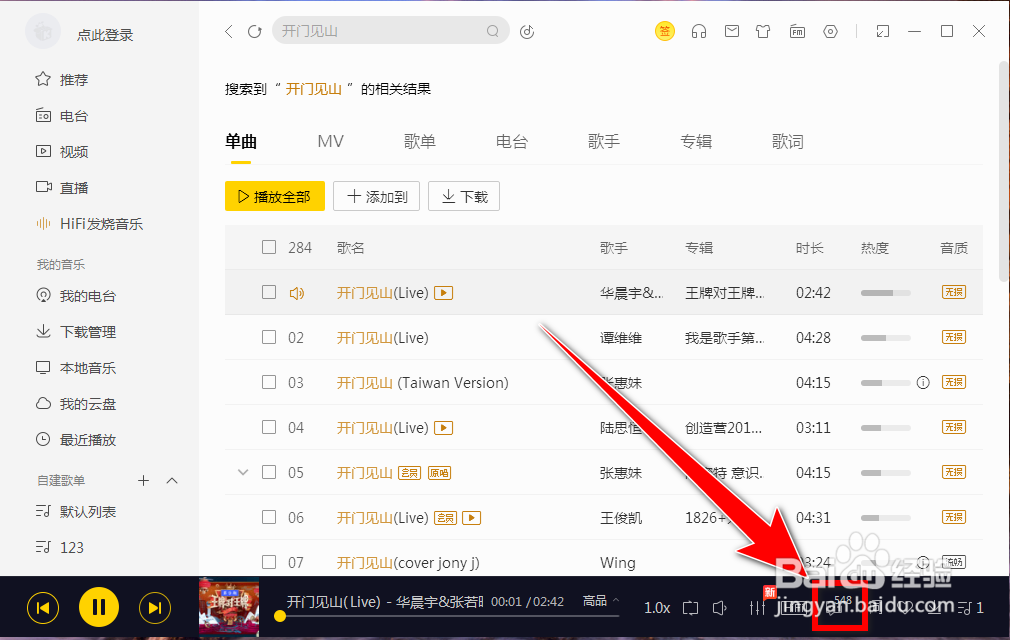The height and width of the screenshot is (640, 1010).
Task: Switch to the 歌词 tab
Action: point(788,142)
